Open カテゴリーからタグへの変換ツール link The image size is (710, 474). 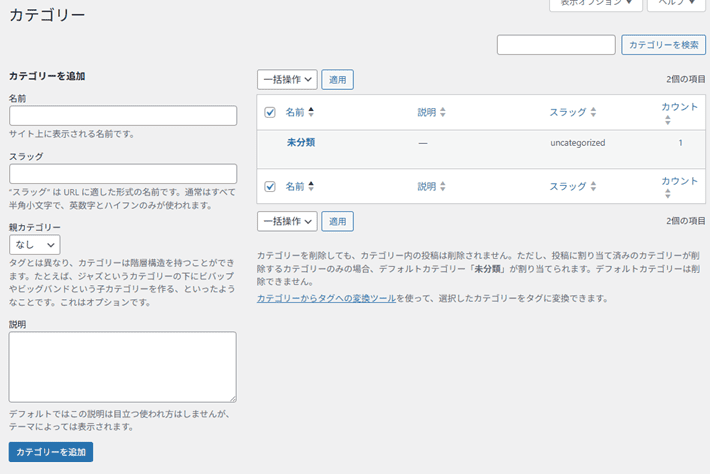coord(326,298)
